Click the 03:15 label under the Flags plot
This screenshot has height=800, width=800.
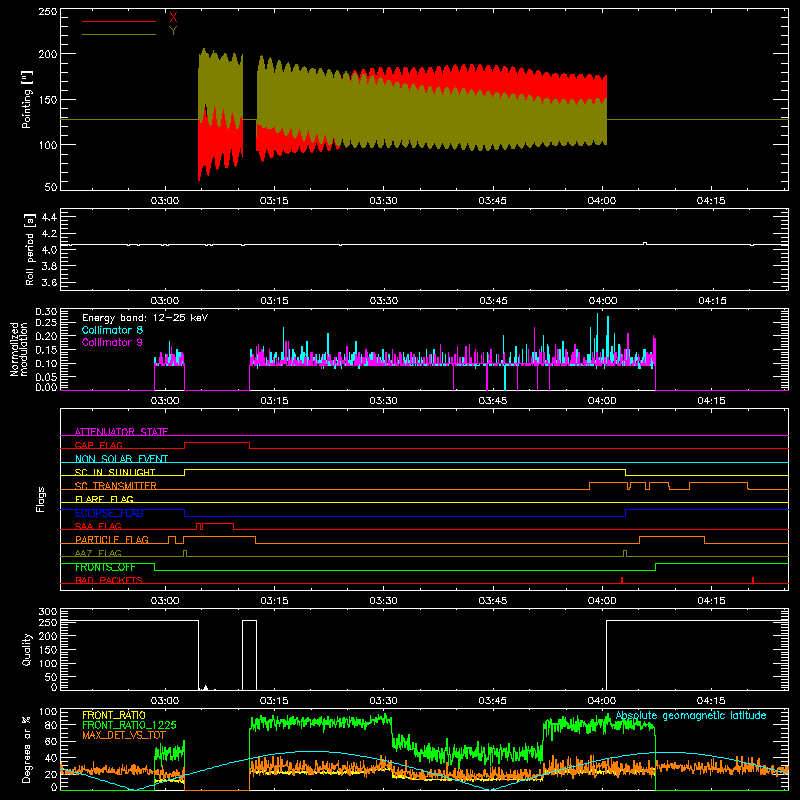tap(274, 601)
